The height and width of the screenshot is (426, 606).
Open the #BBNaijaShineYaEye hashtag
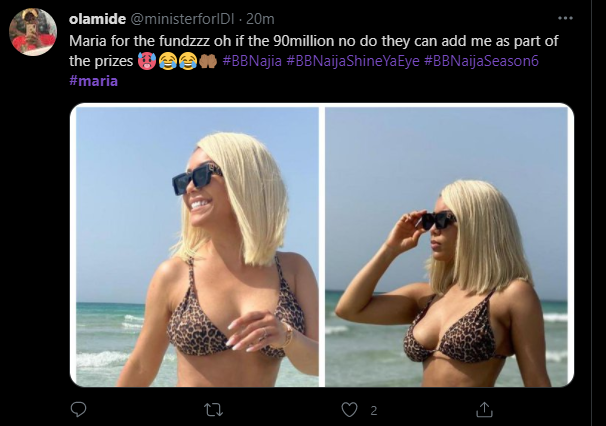pos(353,61)
